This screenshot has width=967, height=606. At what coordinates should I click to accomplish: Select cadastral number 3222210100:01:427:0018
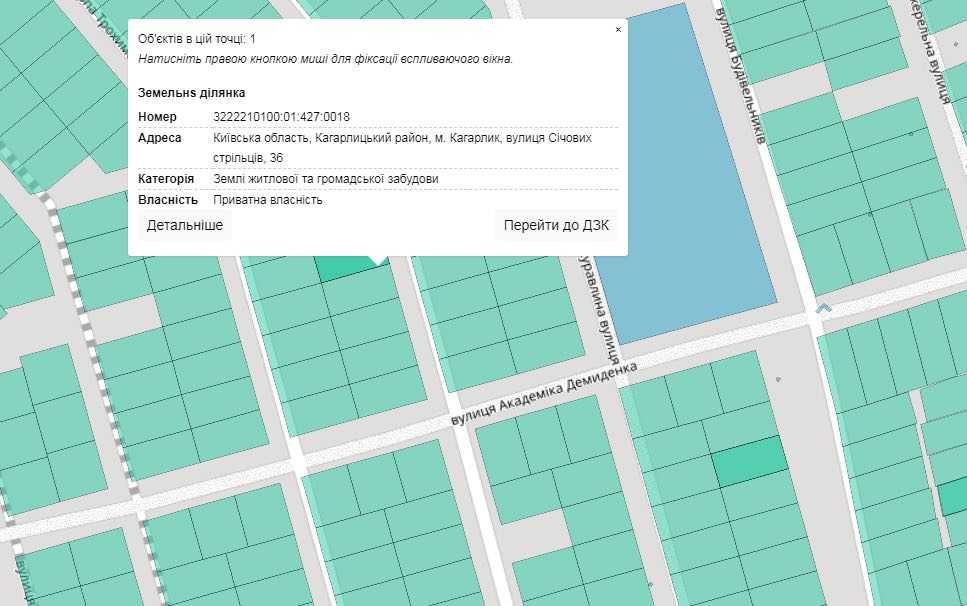click(281, 117)
